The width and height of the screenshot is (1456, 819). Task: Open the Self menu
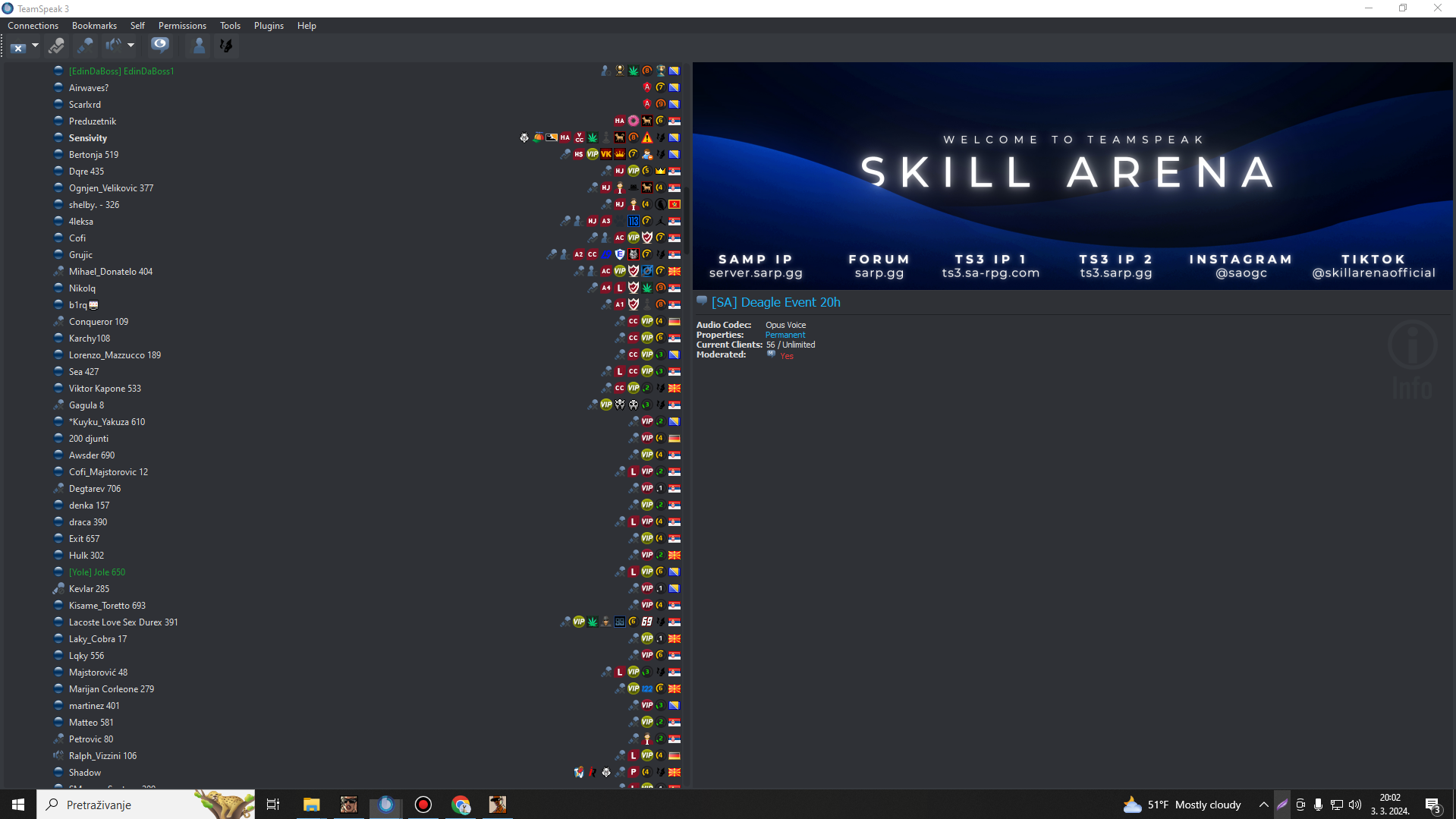[137, 26]
